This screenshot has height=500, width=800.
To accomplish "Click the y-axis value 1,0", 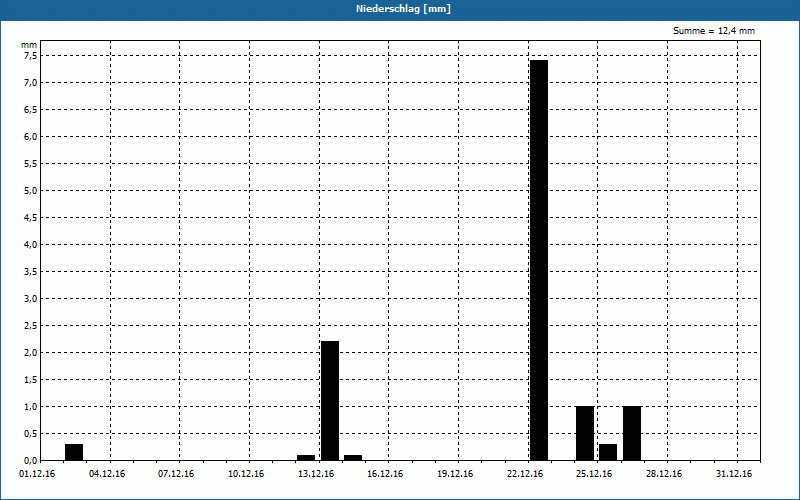I will pos(31,407).
